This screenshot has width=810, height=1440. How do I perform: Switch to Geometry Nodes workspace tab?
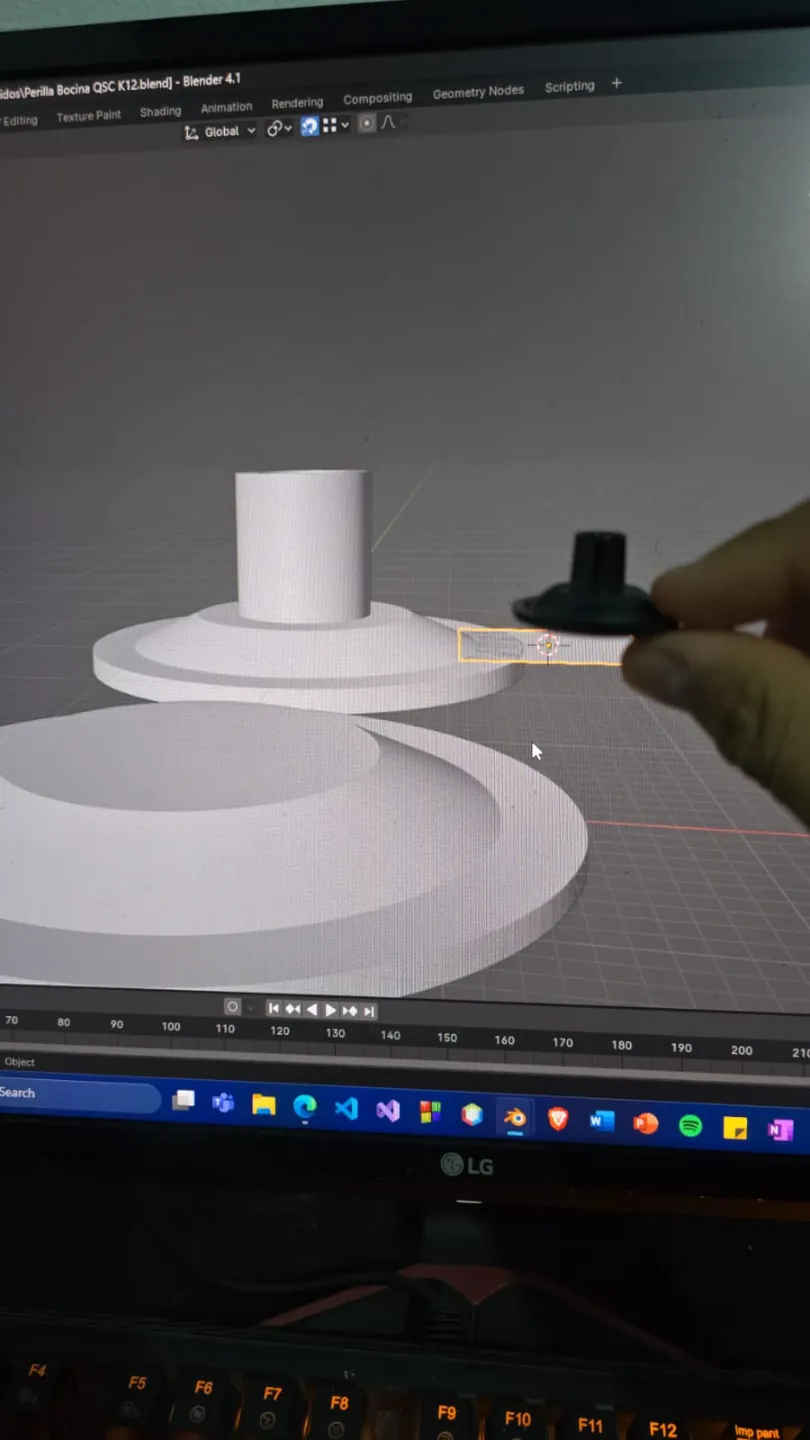point(478,92)
